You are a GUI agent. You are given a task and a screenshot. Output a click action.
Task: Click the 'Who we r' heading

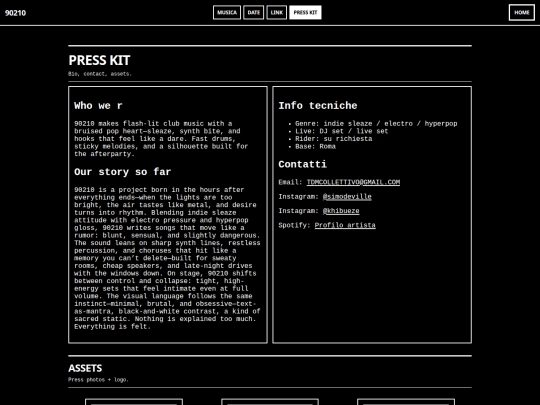[x=98, y=106]
